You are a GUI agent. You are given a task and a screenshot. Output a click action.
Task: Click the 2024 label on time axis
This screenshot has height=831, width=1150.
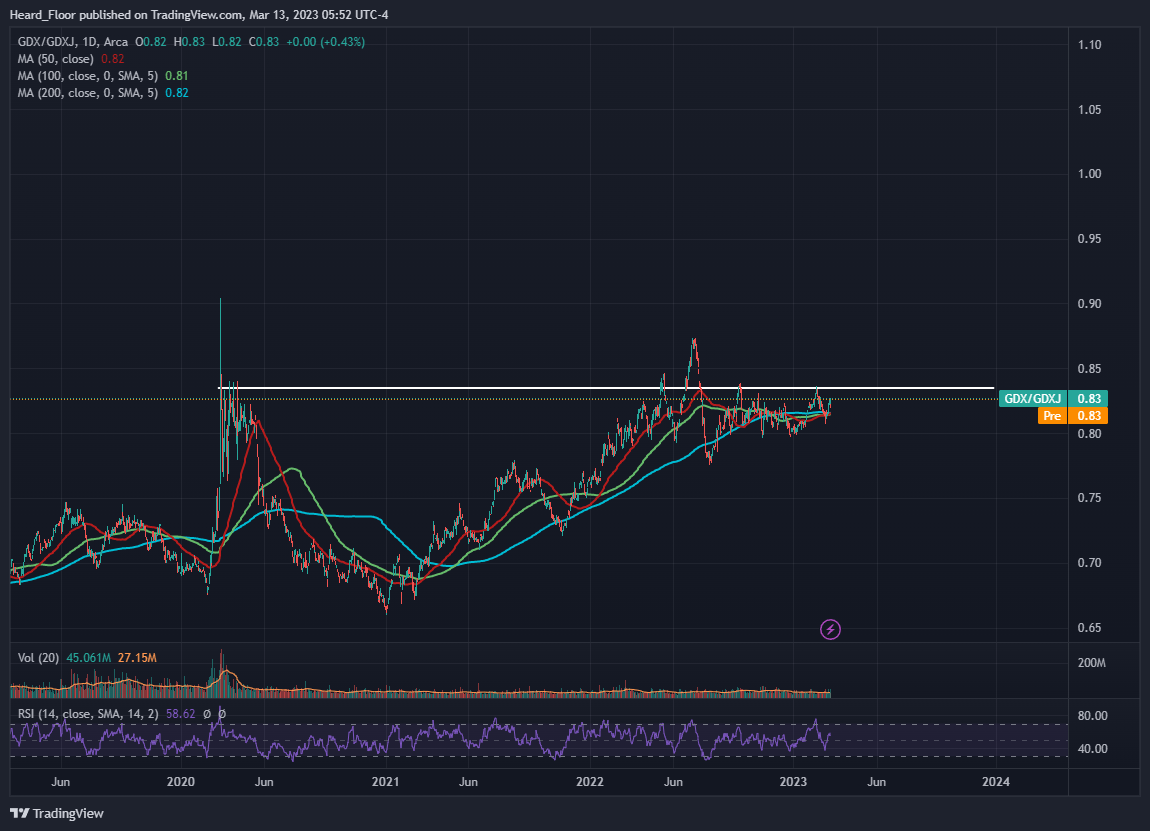pyautogui.click(x=995, y=781)
